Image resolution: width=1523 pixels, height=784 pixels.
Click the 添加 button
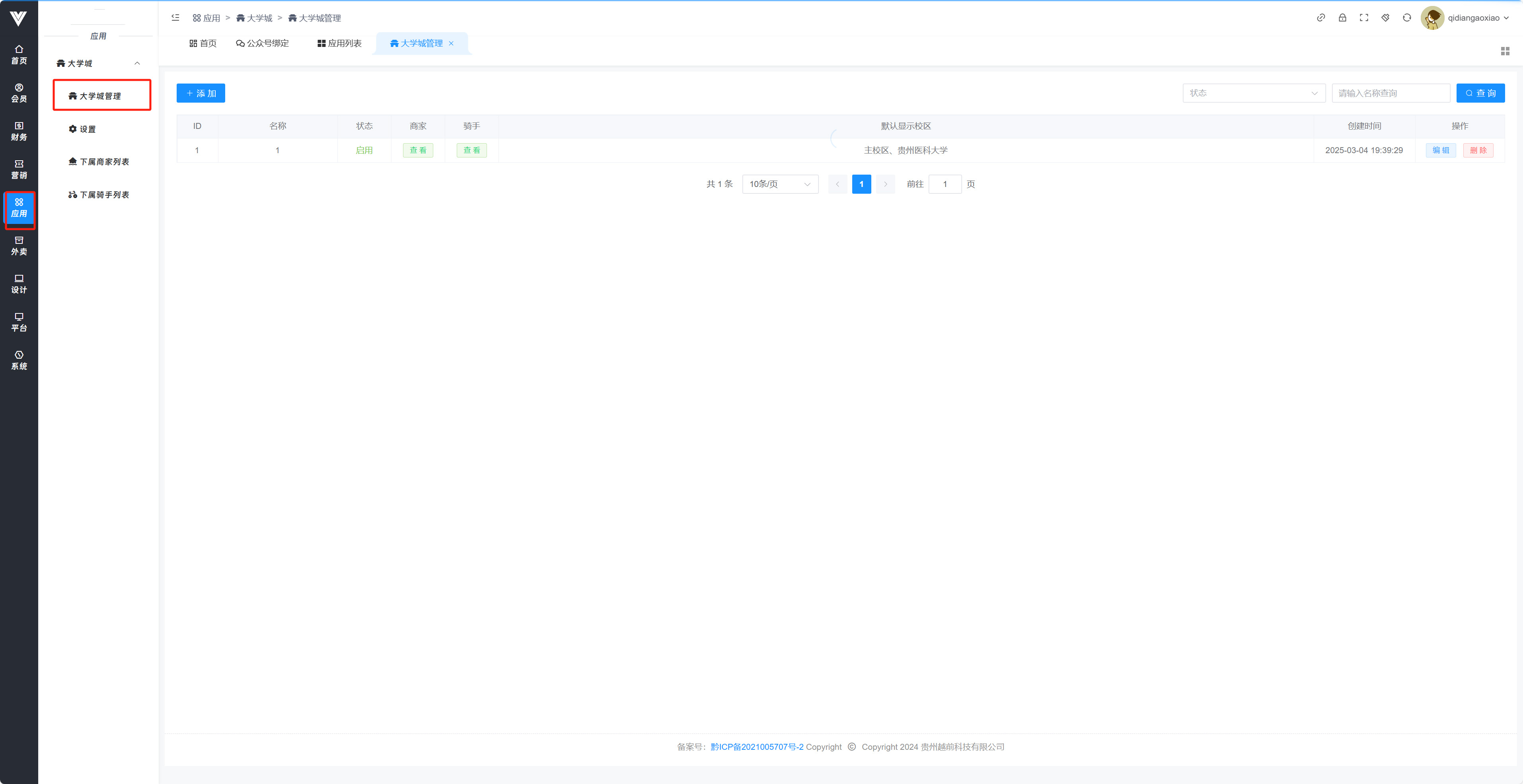[201, 93]
